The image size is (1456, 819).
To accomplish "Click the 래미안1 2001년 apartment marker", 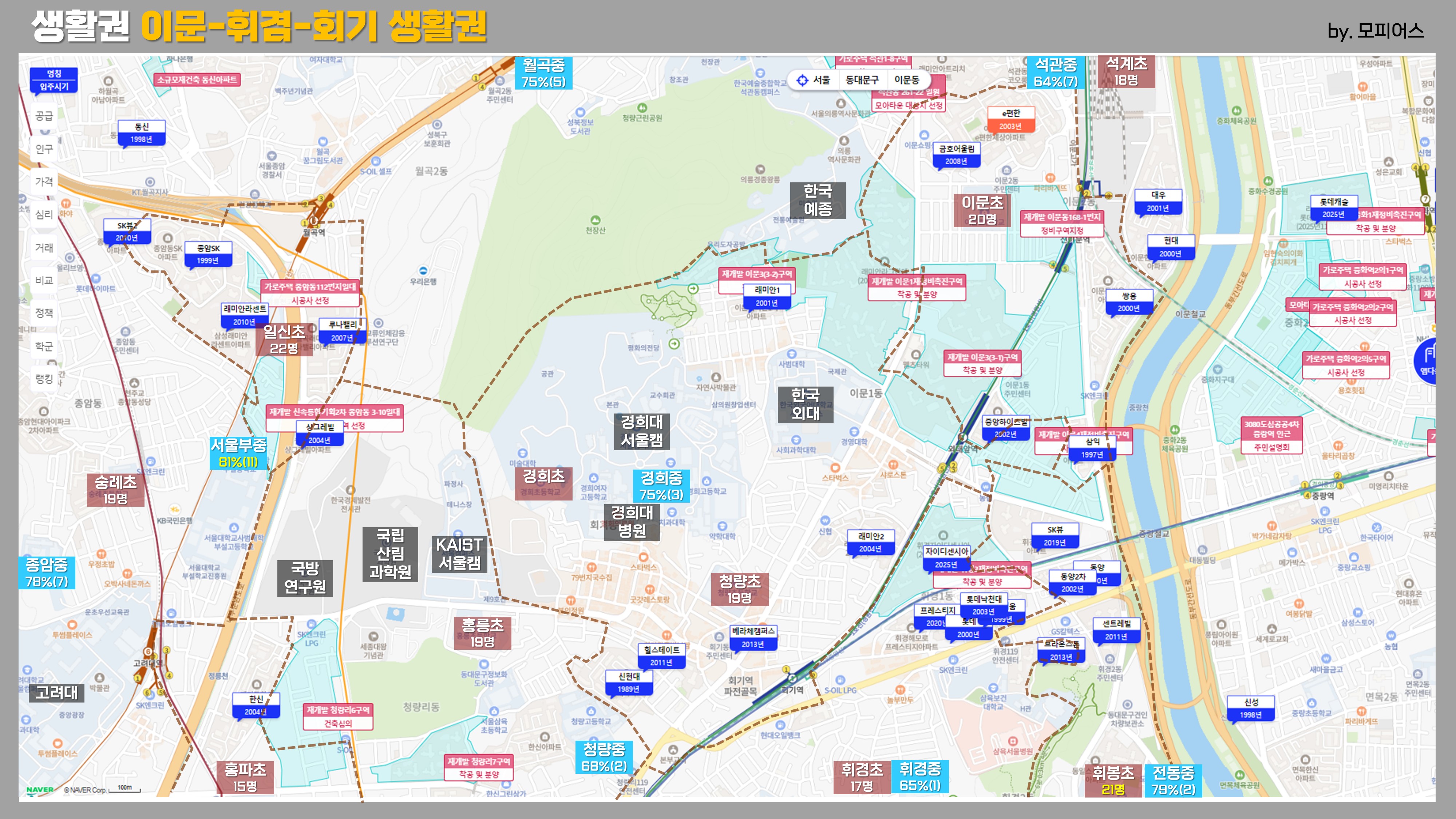I will coord(767,296).
